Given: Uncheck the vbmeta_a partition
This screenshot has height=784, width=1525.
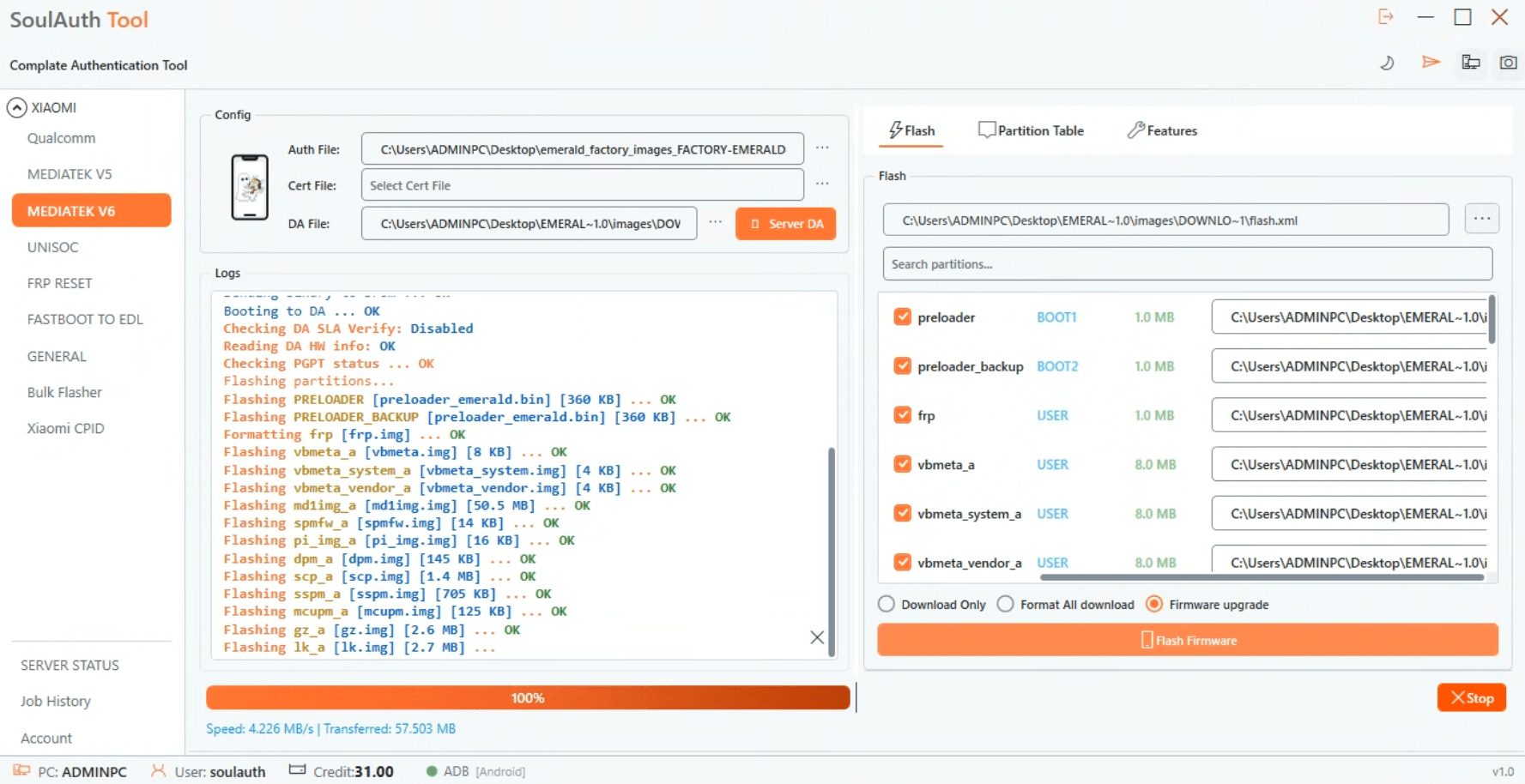Looking at the screenshot, I should pos(902,464).
